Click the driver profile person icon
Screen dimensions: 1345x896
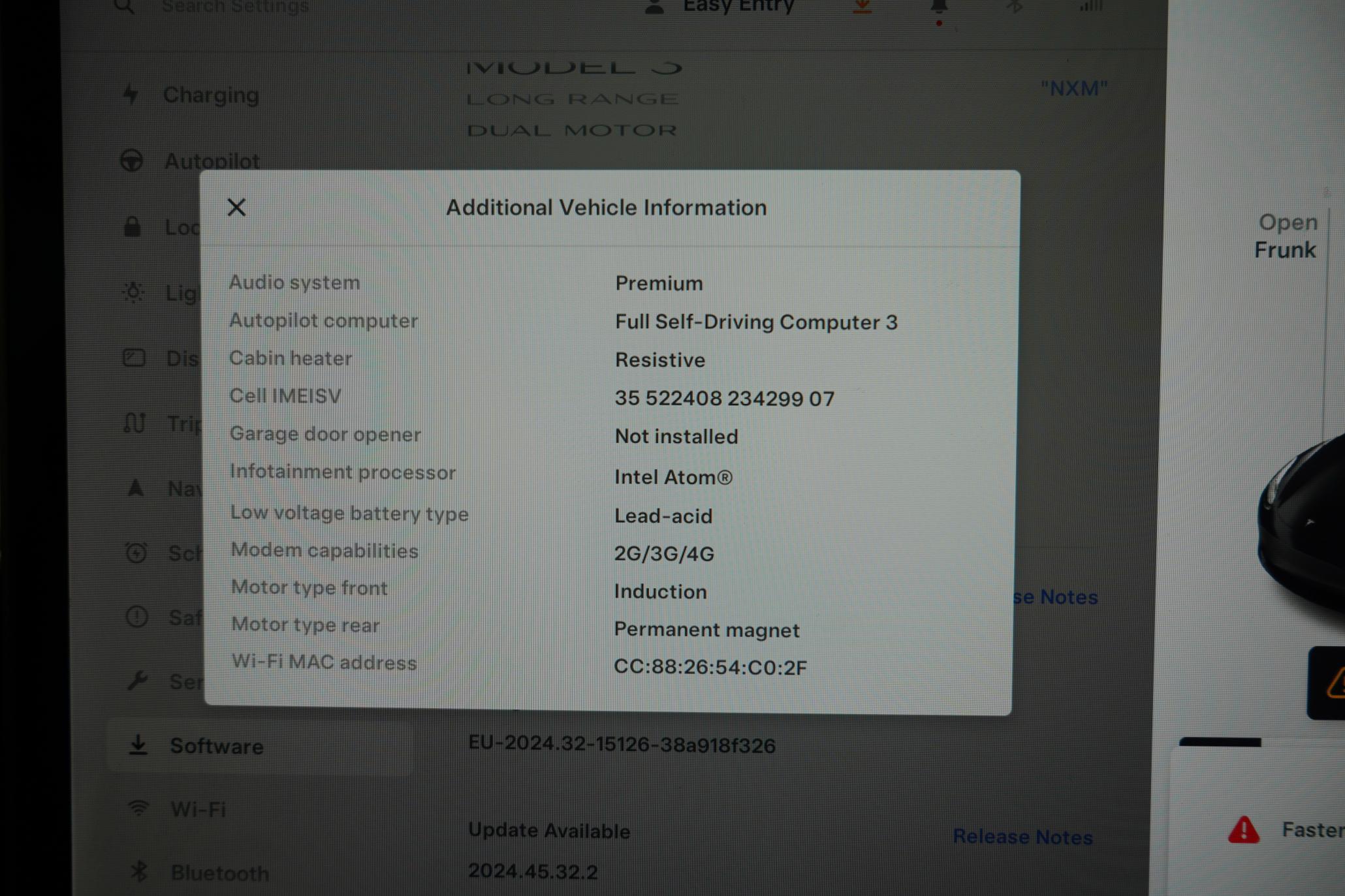coord(654,7)
